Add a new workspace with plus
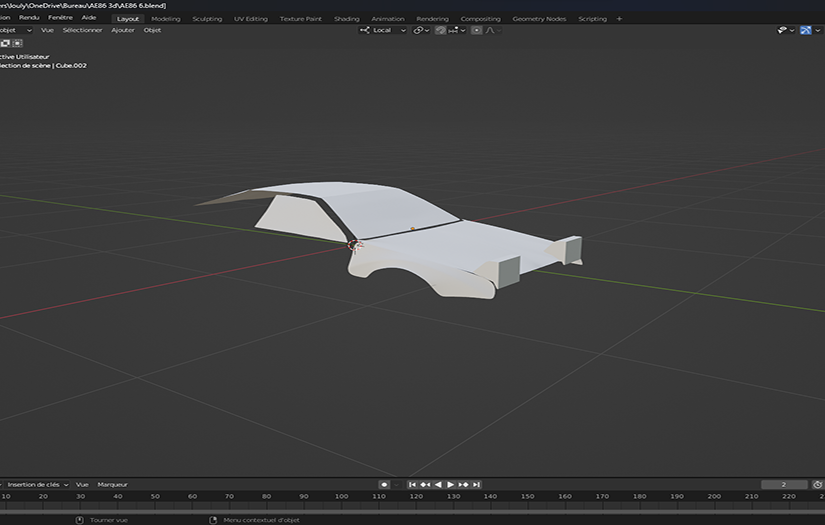 (x=619, y=18)
